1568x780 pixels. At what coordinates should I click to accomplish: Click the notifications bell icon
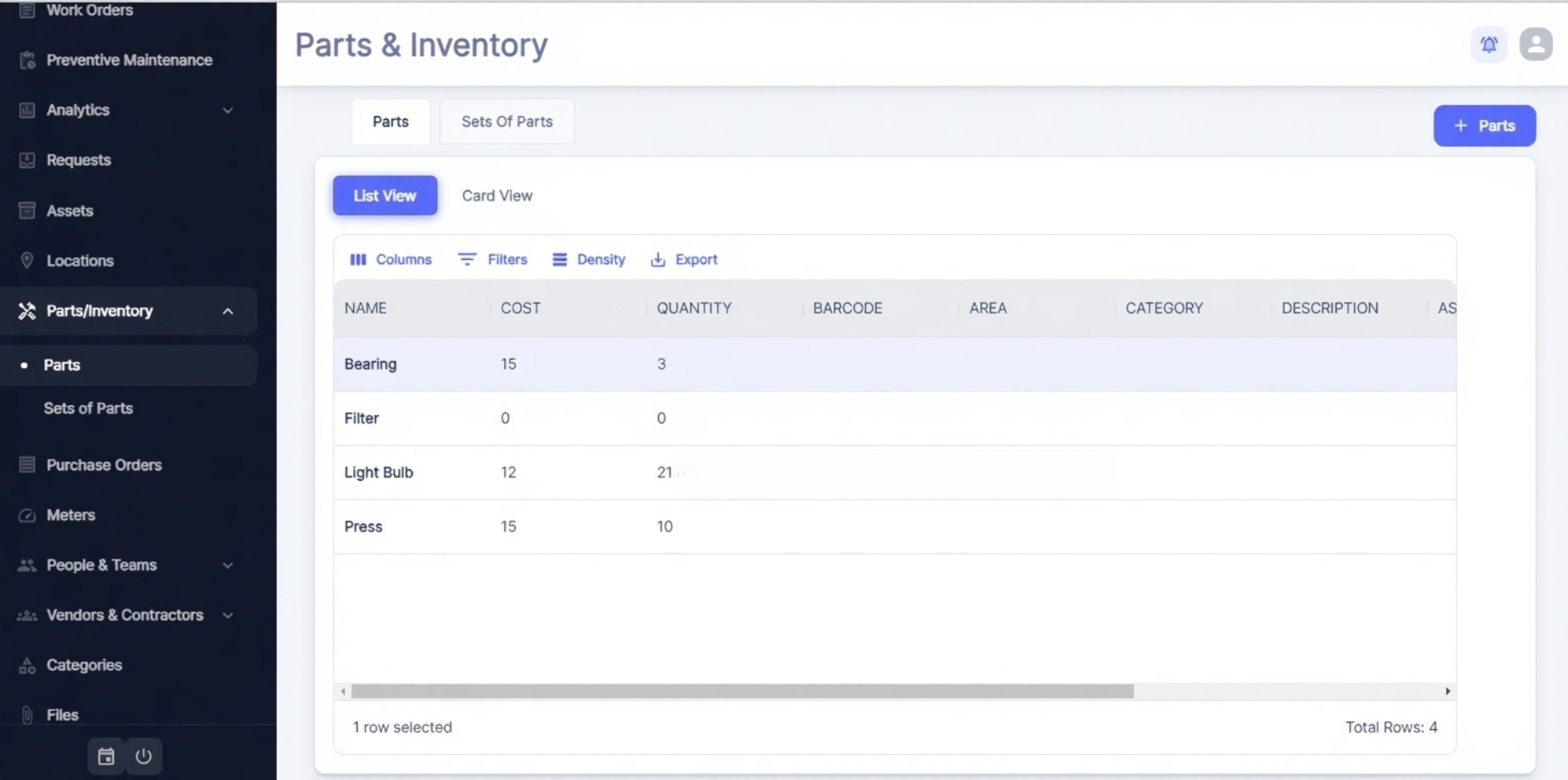[1488, 44]
